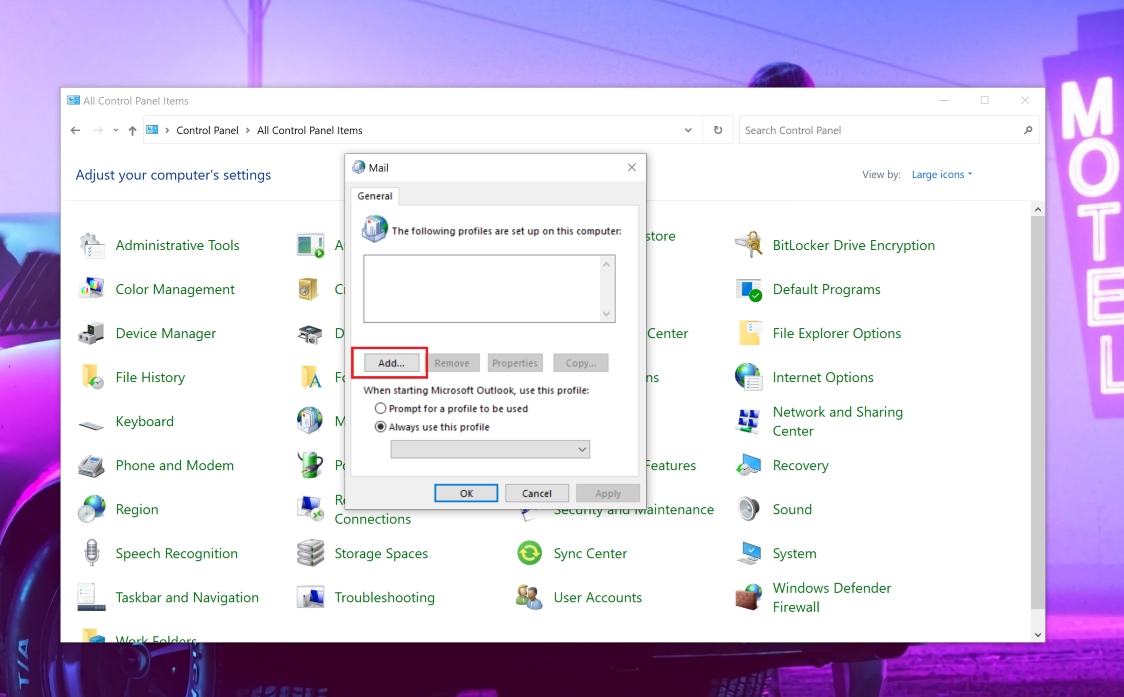Click OK in the Mail dialog

tap(466, 493)
